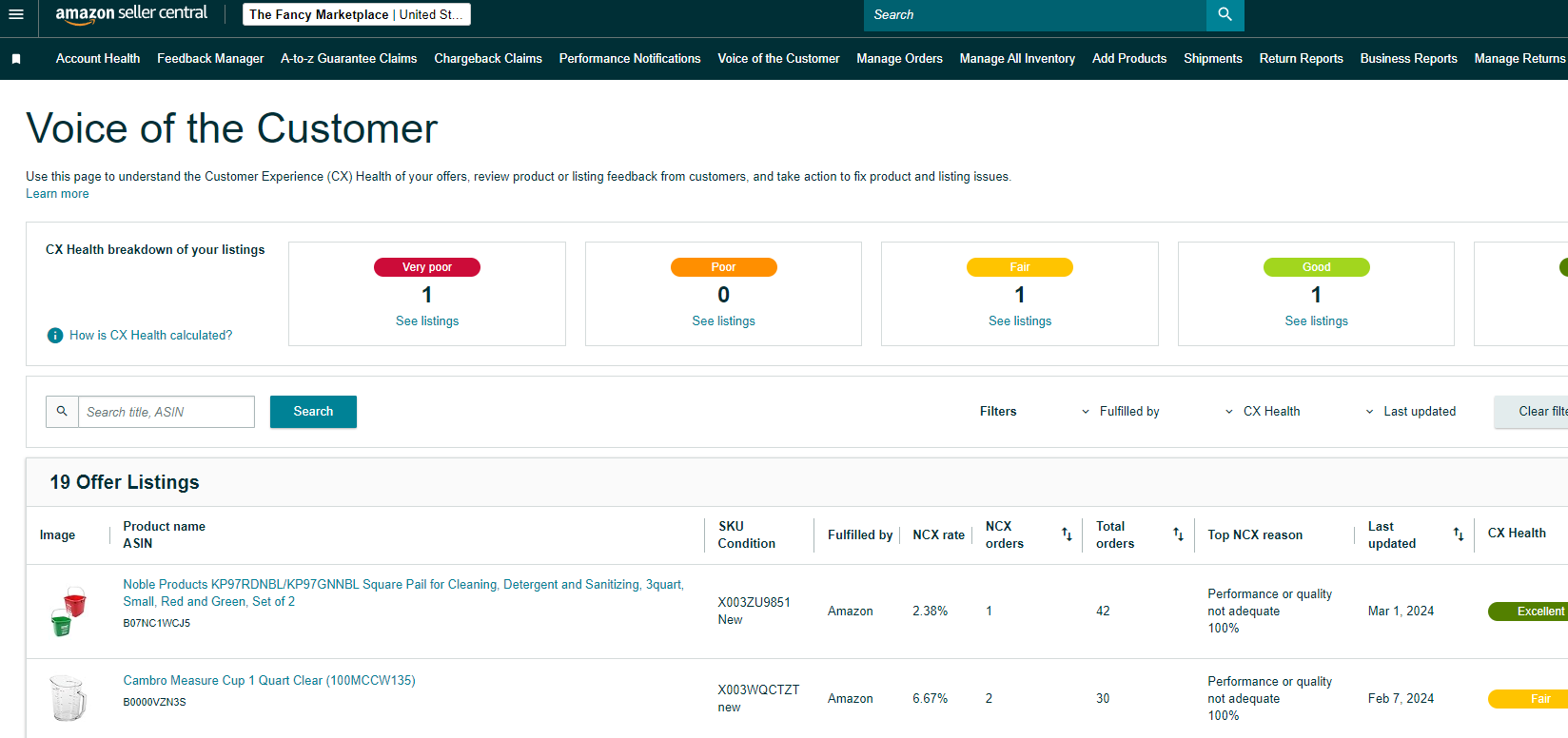Viewport: 1568px width, 738px height.
Task: Click the Mar 1, 2024 last updated date
Action: pos(1401,612)
